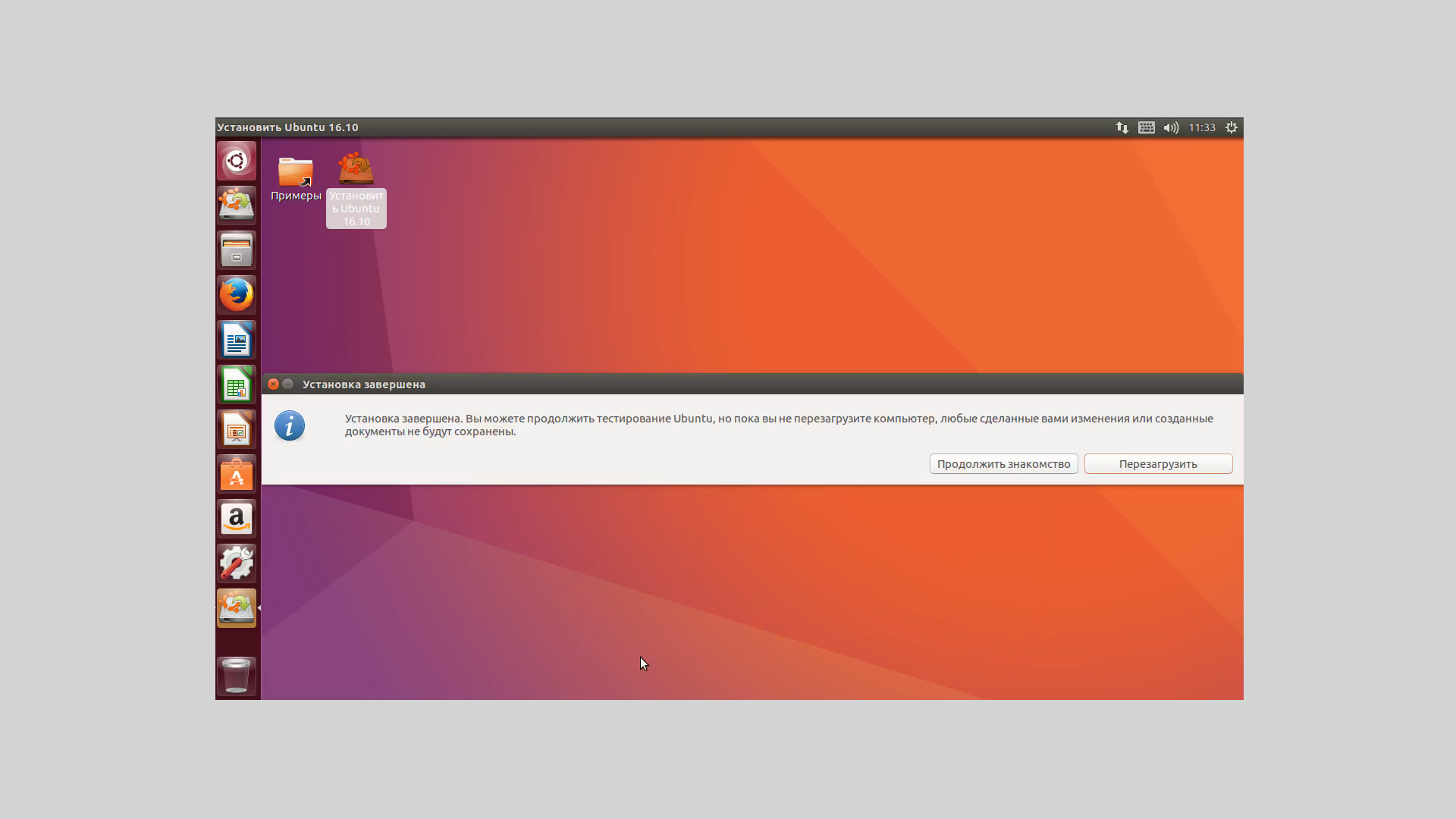This screenshot has width=1456, height=819.
Task: Open the clock showing 11:33
Action: click(1202, 127)
